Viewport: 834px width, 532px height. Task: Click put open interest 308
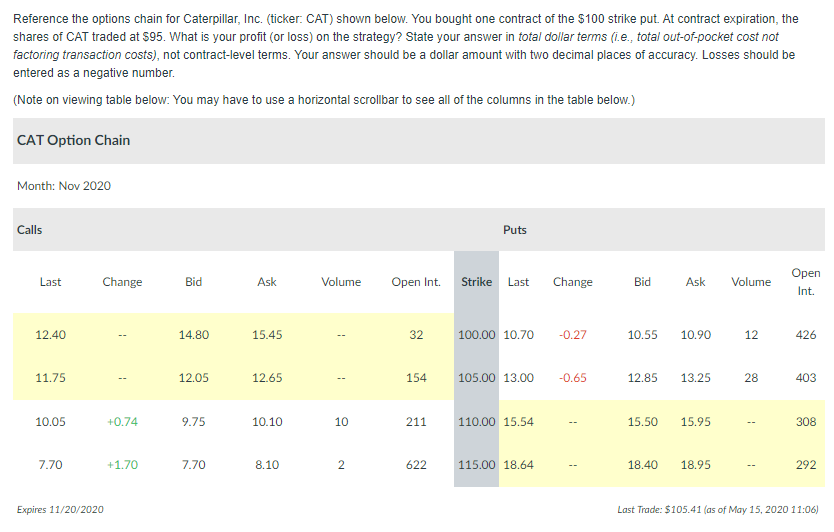805,422
